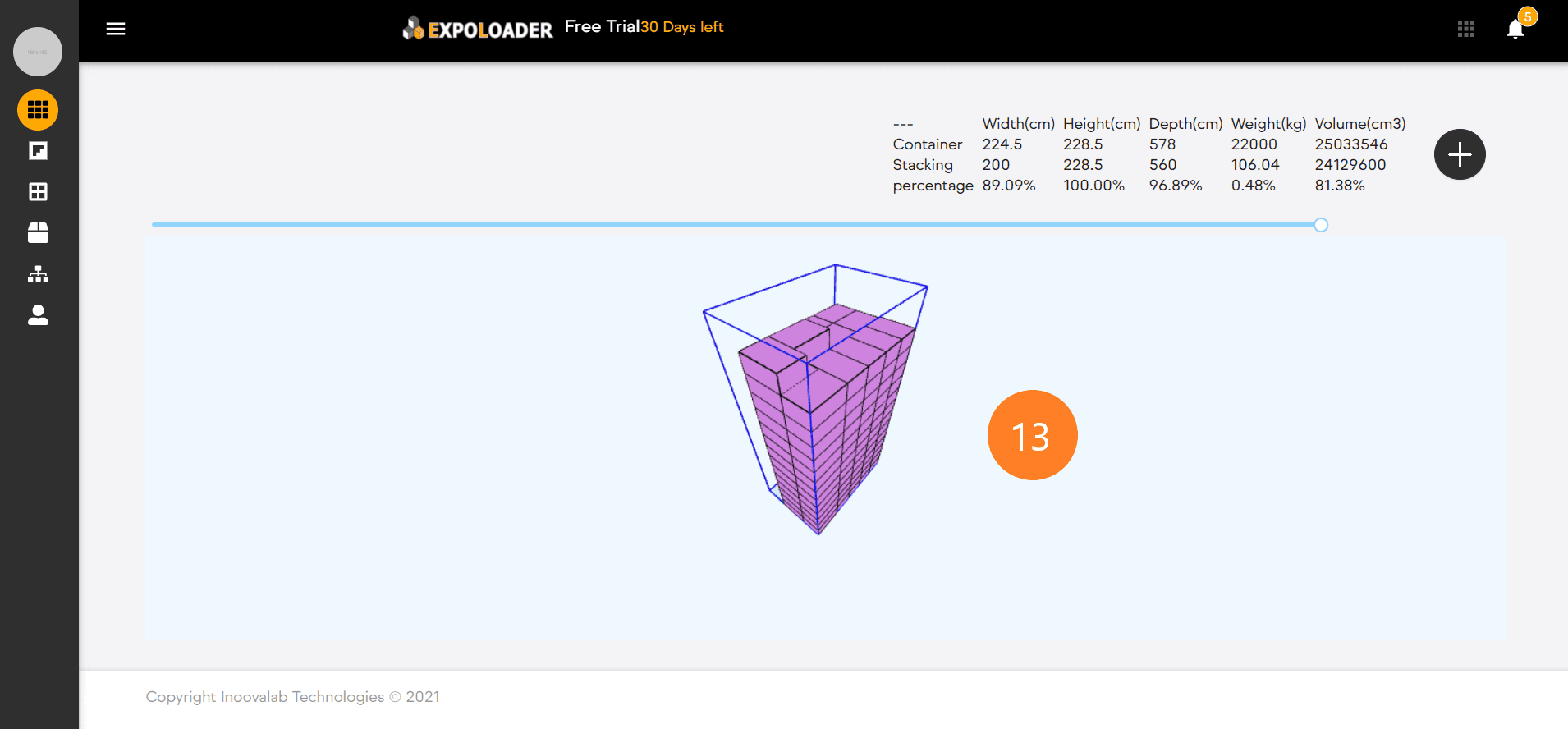
Task: Open the sticky note sidebar icon
Action: 38,151
